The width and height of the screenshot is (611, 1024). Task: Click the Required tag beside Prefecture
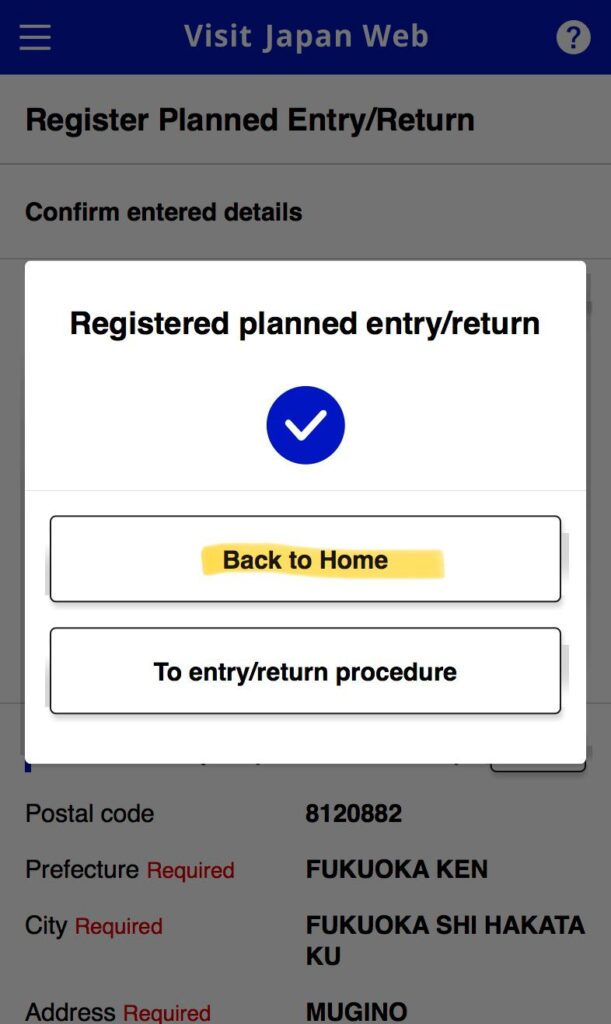[x=190, y=870]
